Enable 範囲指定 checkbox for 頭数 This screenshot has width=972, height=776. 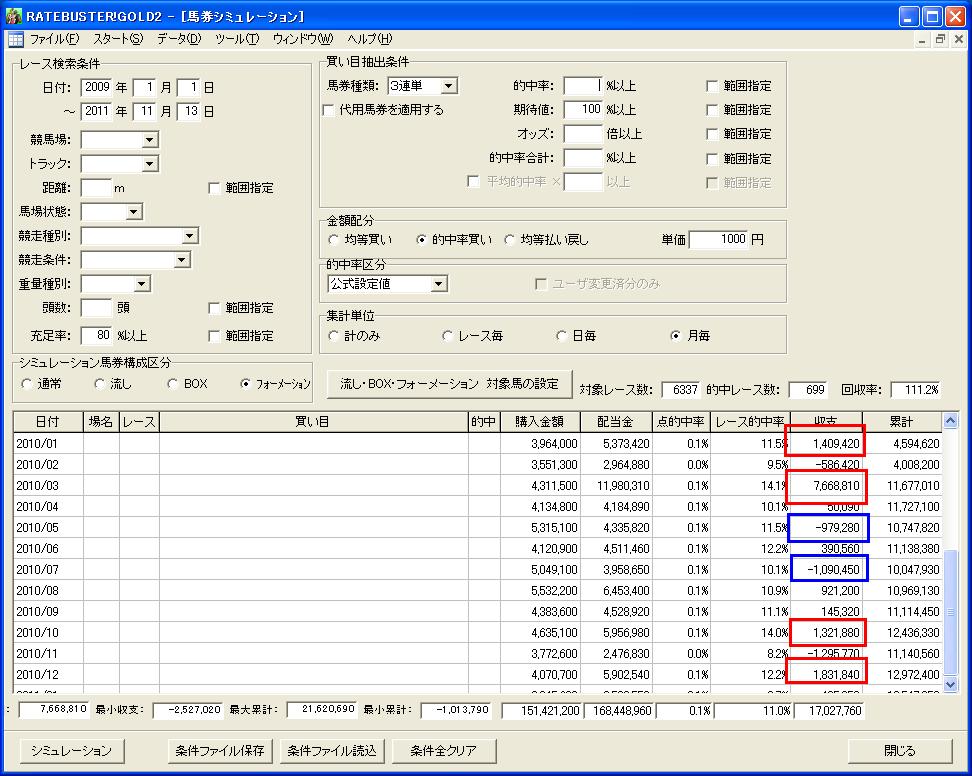point(214,308)
